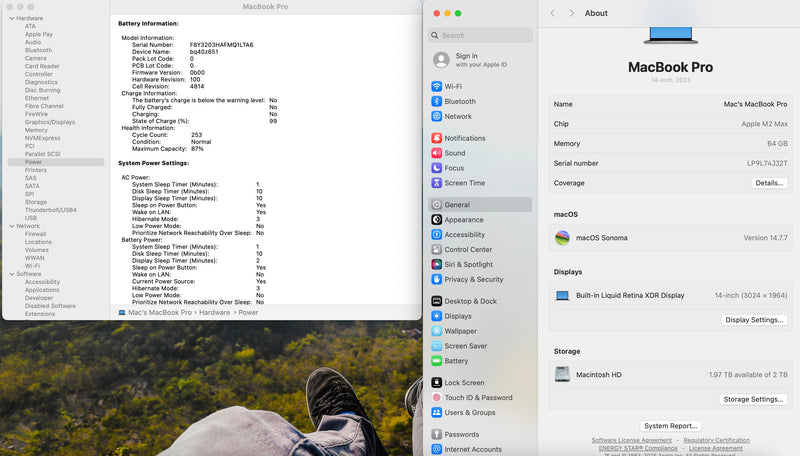800x456 pixels.
Task: Select NVMExpress in the Hardware list
Action: pos(42,138)
